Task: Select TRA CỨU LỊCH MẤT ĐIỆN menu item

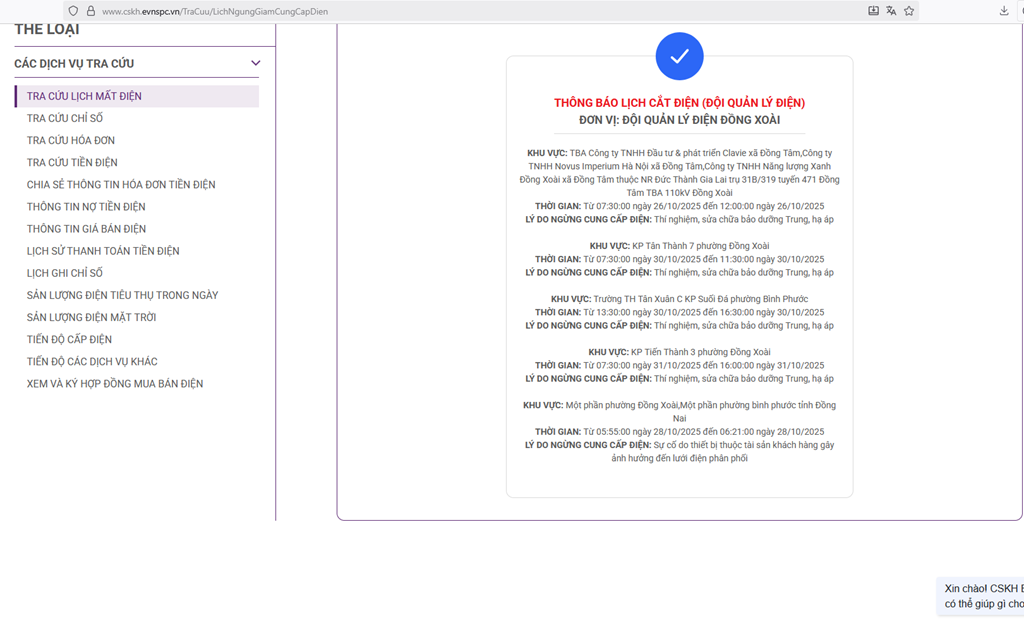Action: [x=84, y=96]
